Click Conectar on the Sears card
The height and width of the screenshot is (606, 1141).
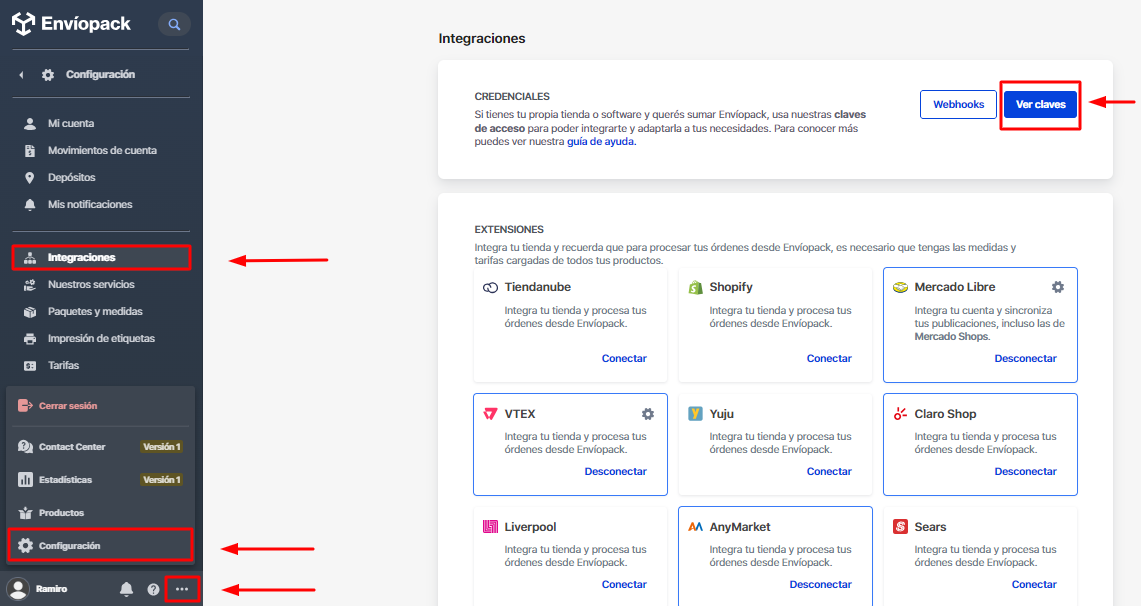pos(1034,584)
